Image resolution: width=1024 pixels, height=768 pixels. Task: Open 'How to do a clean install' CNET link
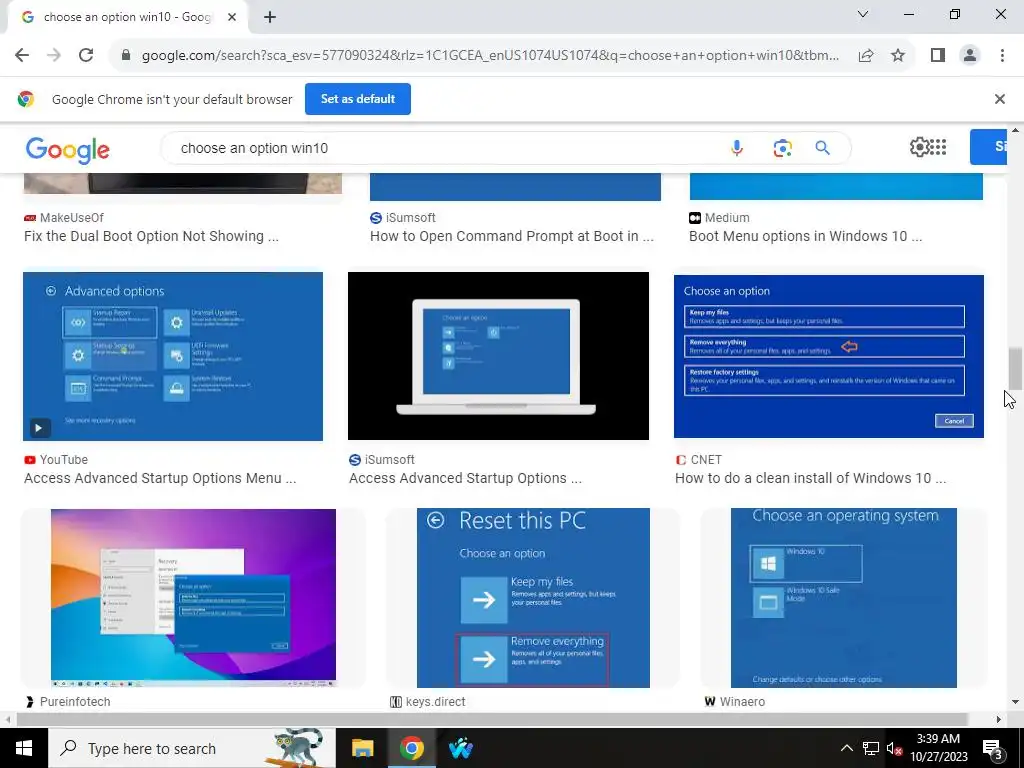pyautogui.click(x=810, y=478)
